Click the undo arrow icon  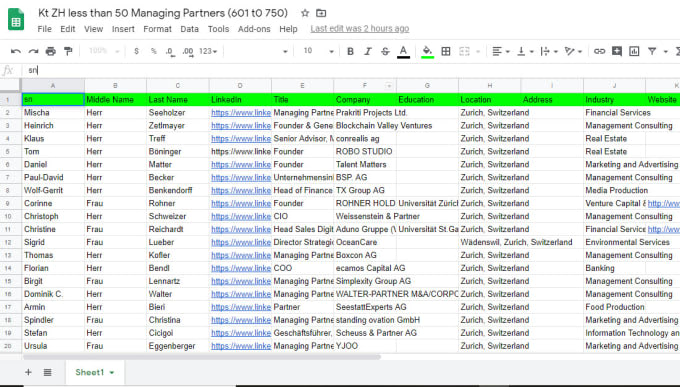pos(16,51)
